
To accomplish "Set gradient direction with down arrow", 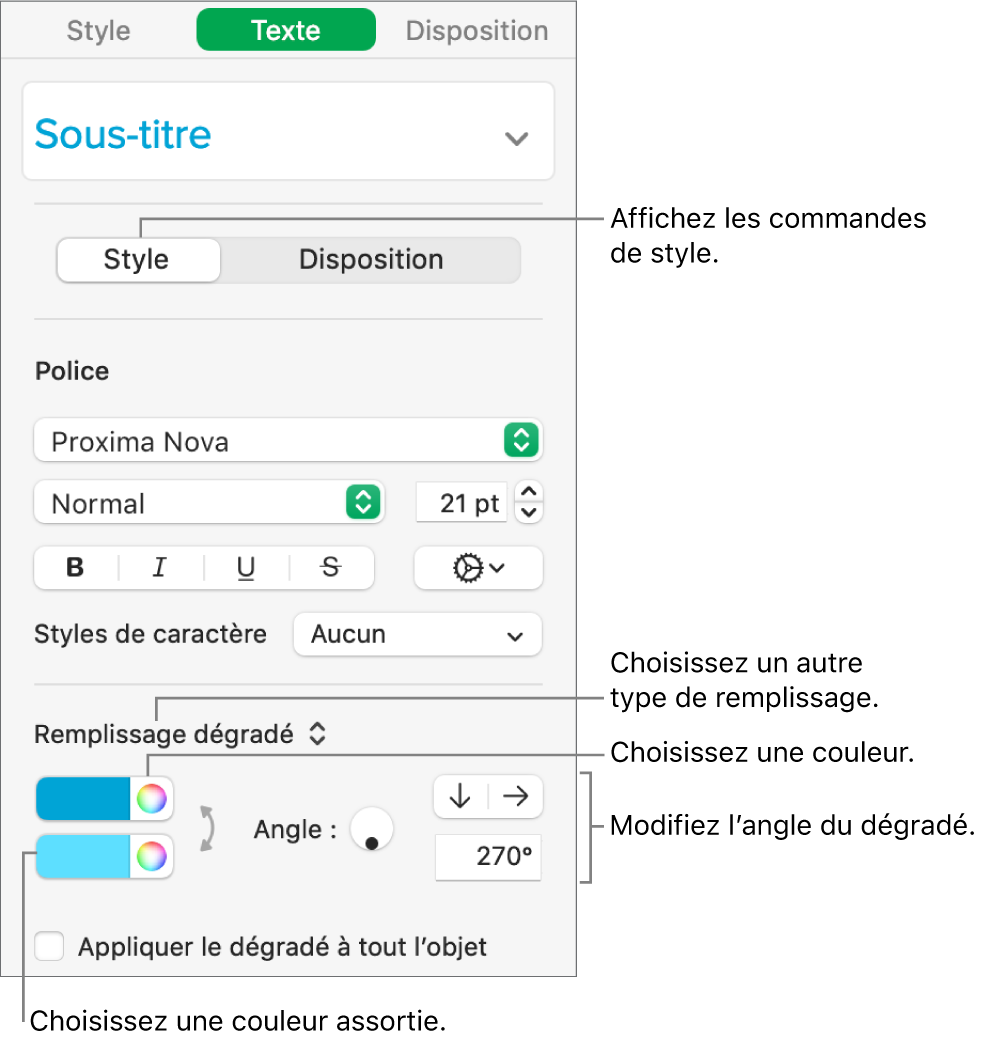I will 460,796.
